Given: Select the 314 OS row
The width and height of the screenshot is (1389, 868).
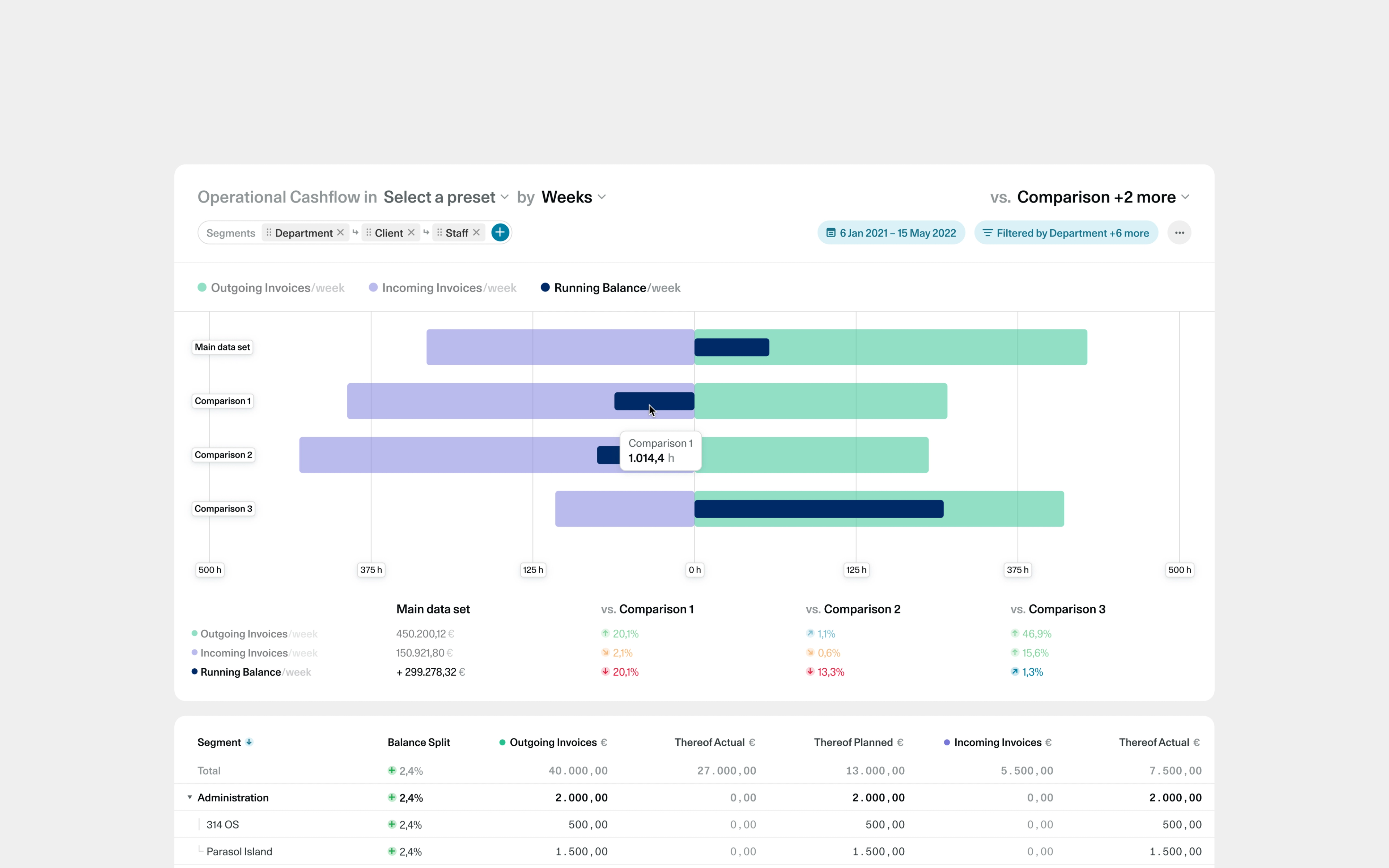Looking at the screenshot, I should 694,824.
